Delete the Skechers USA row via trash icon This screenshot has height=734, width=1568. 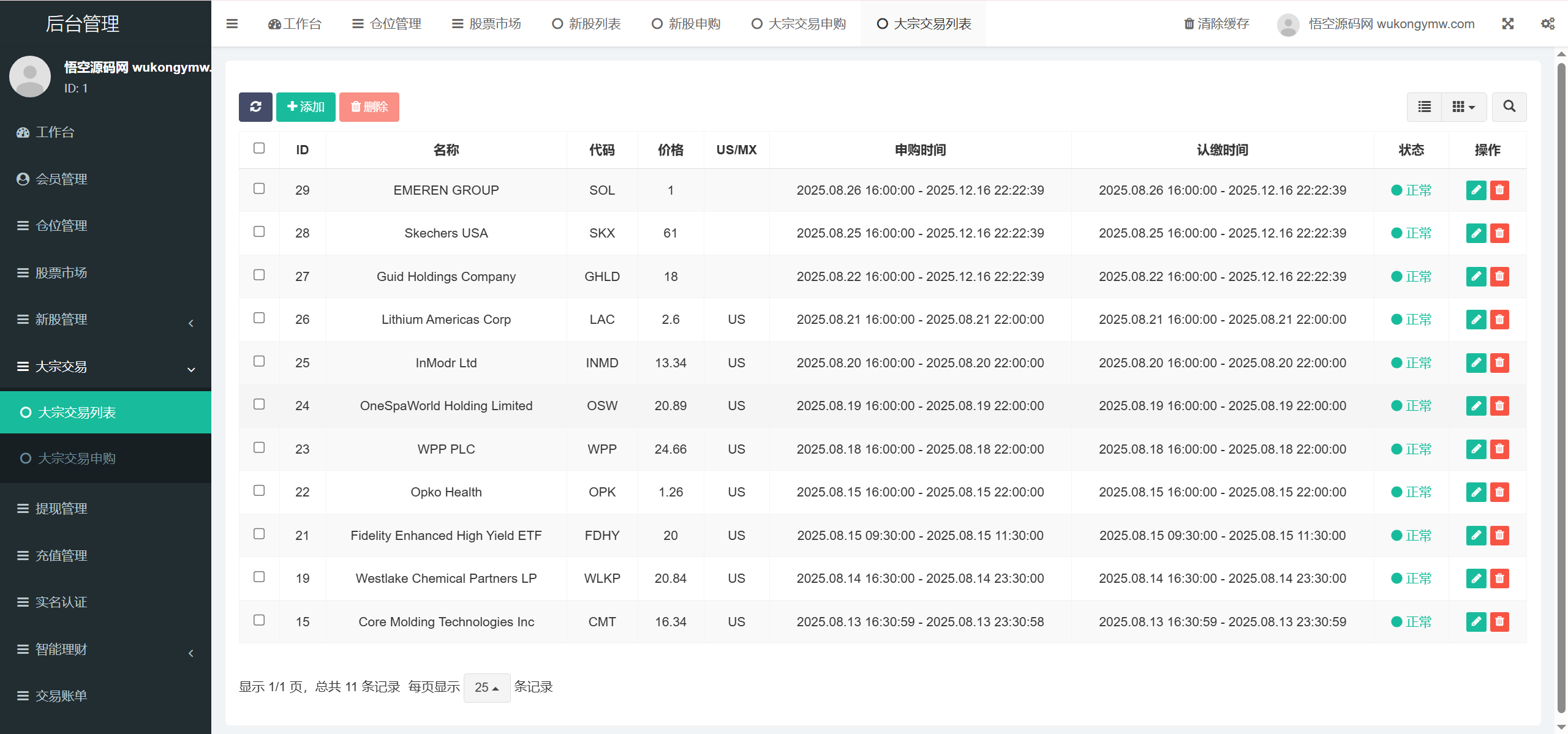pyautogui.click(x=1499, y=233)
